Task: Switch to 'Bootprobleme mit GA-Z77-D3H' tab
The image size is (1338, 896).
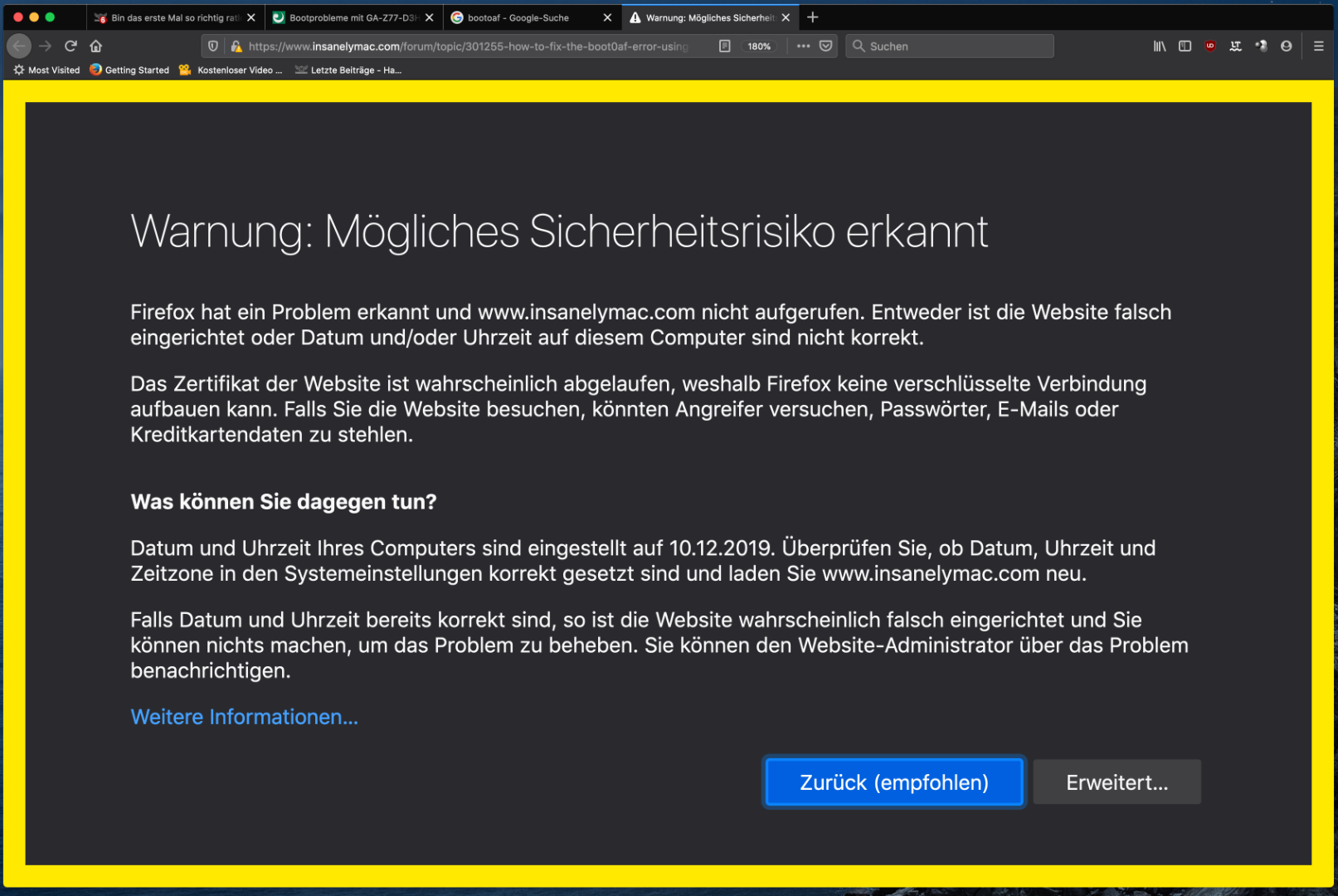Action: pyautogui.click(x=353, y=17)
